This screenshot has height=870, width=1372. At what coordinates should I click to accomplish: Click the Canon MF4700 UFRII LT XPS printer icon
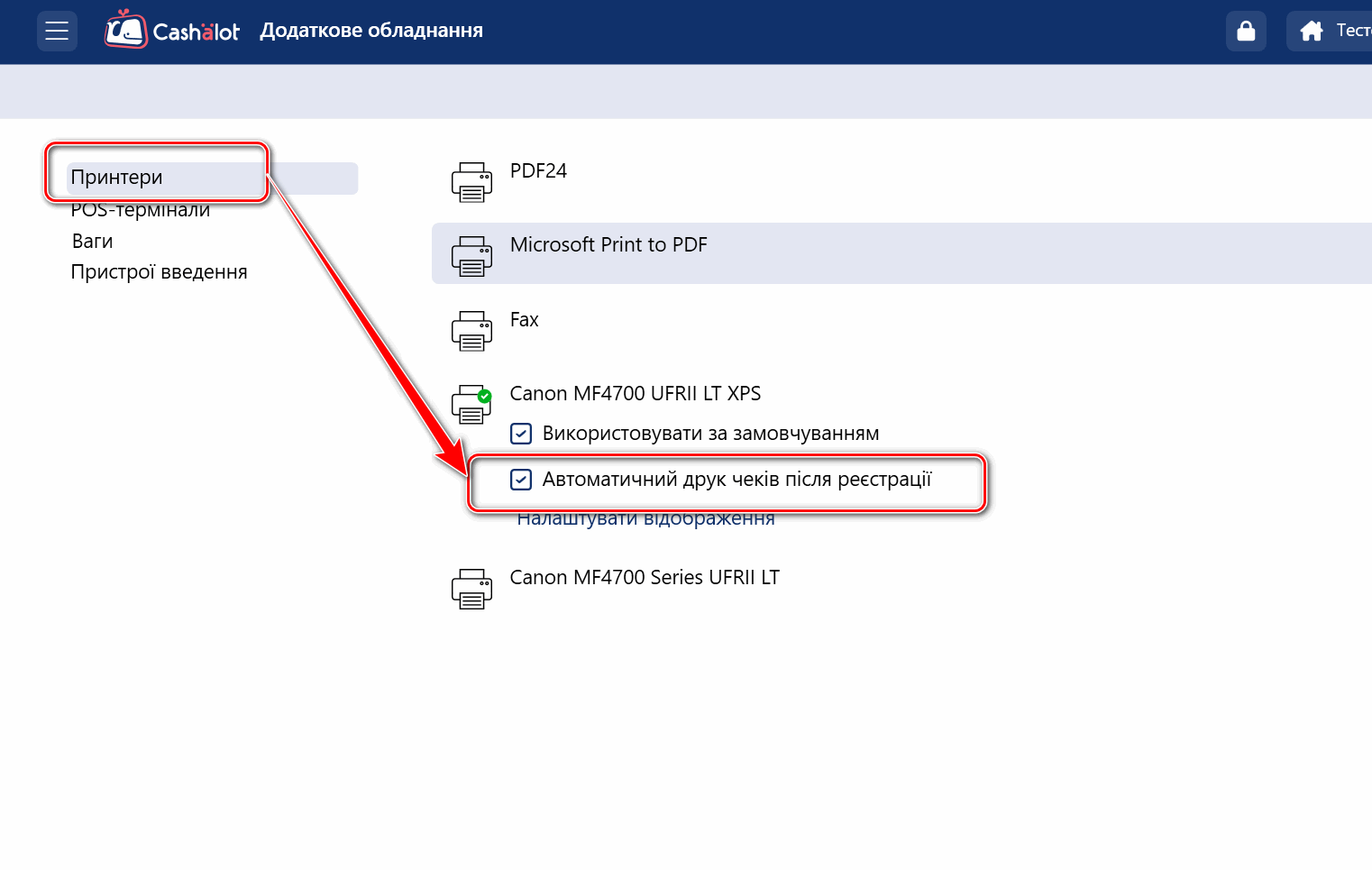click(471, 405)
